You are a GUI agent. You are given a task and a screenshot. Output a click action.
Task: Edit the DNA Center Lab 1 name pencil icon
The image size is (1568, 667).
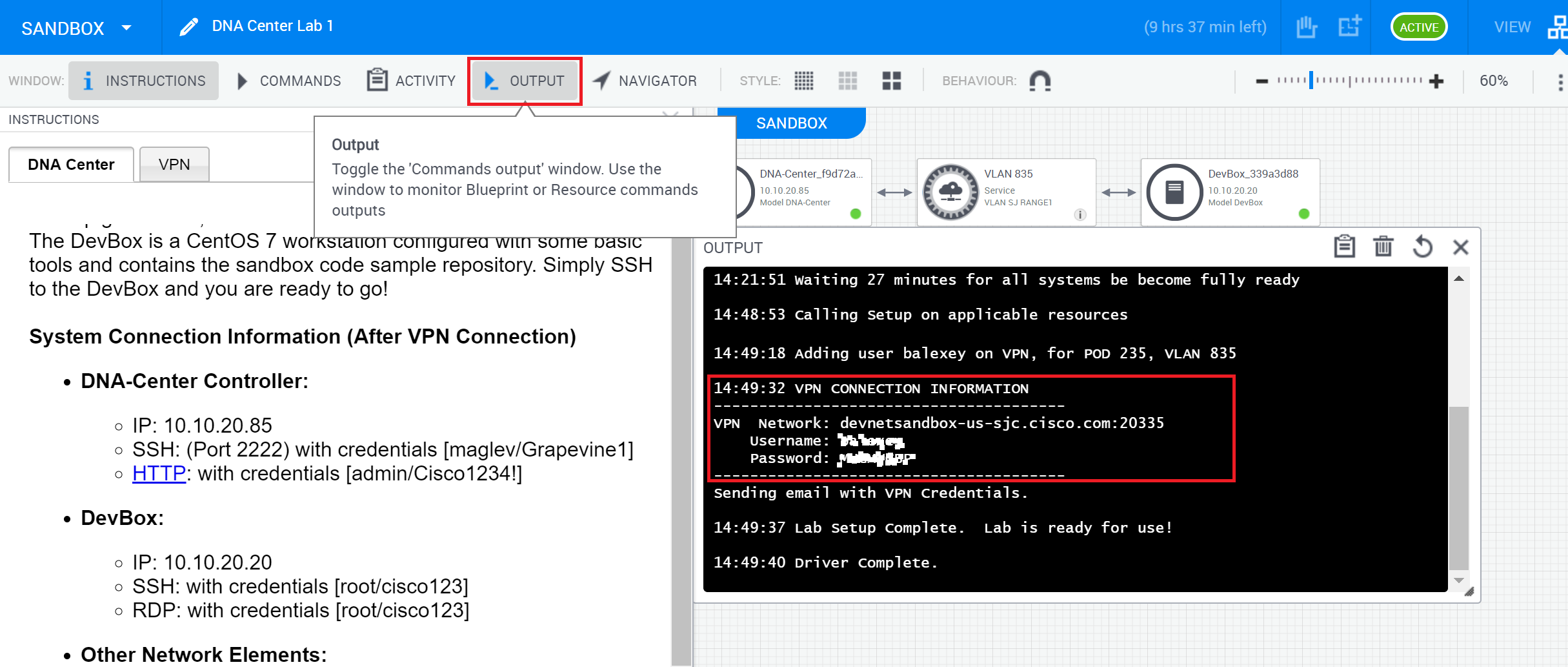pos(188,26)
